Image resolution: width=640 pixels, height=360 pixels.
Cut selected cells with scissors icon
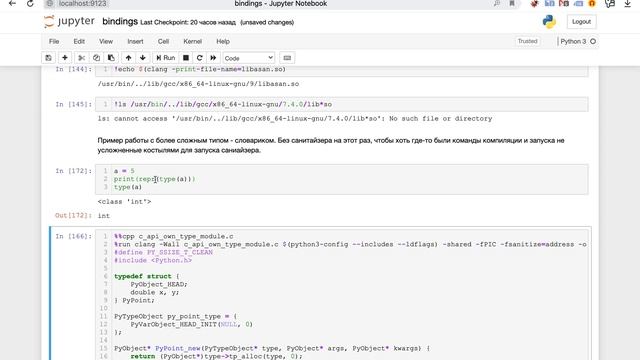click(81, 58)
